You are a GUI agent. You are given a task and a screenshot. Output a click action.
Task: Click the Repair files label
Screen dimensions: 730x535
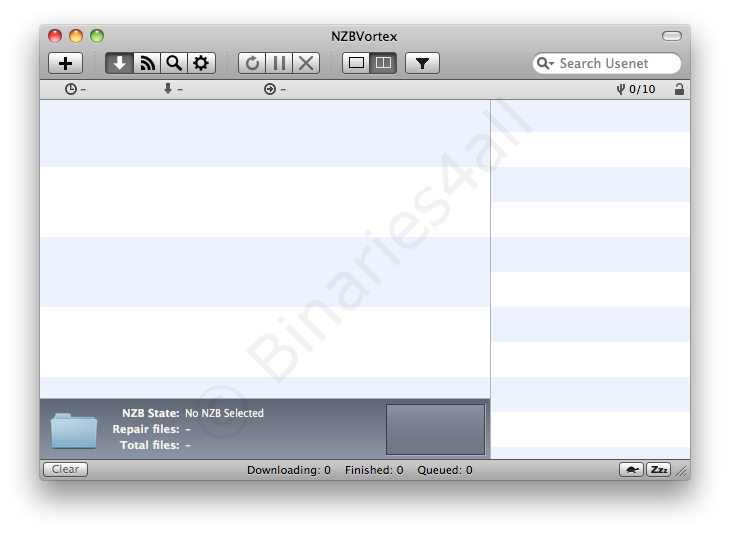click(146, 429)
